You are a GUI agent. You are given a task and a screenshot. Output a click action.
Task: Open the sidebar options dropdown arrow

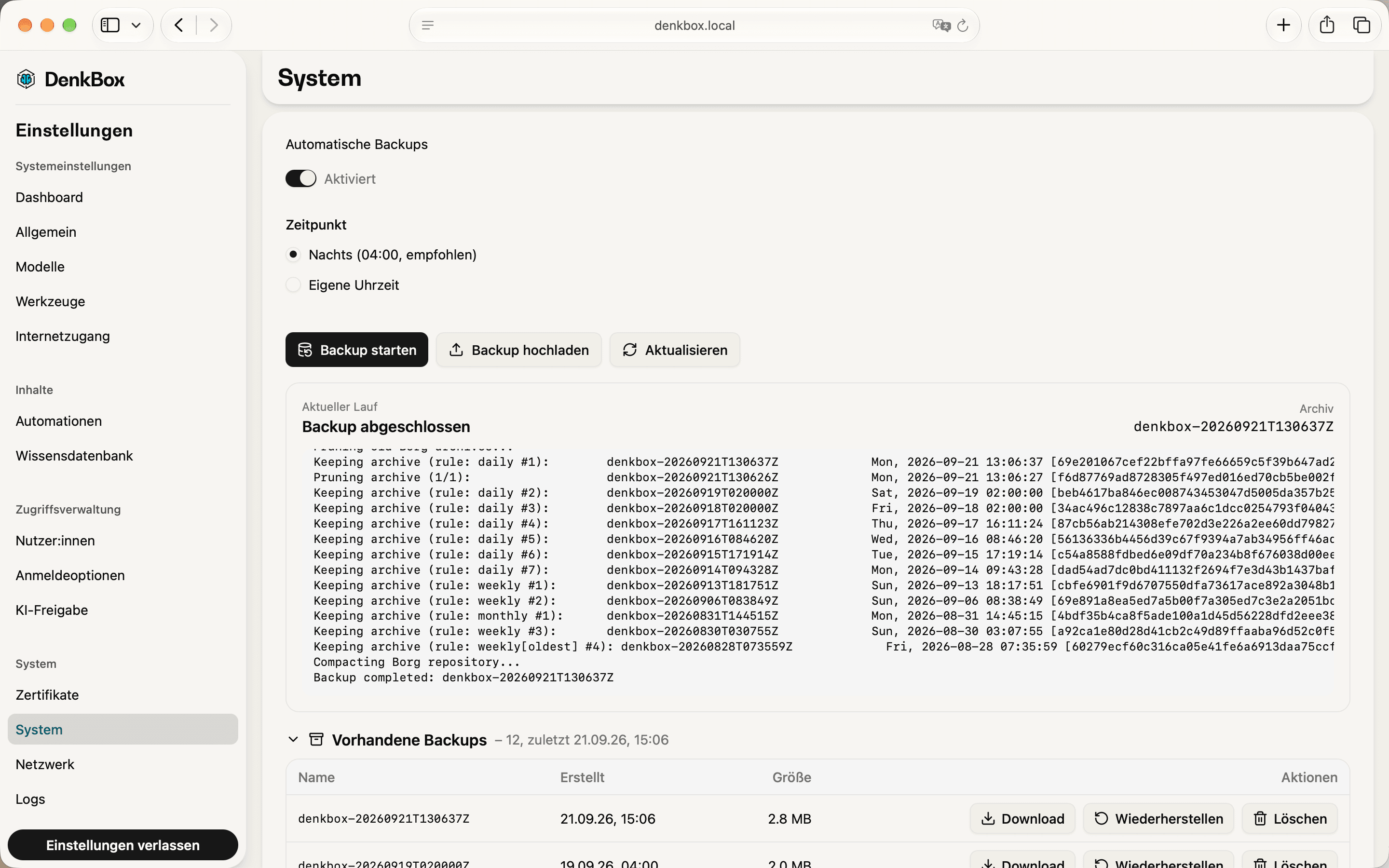(136, 25)
